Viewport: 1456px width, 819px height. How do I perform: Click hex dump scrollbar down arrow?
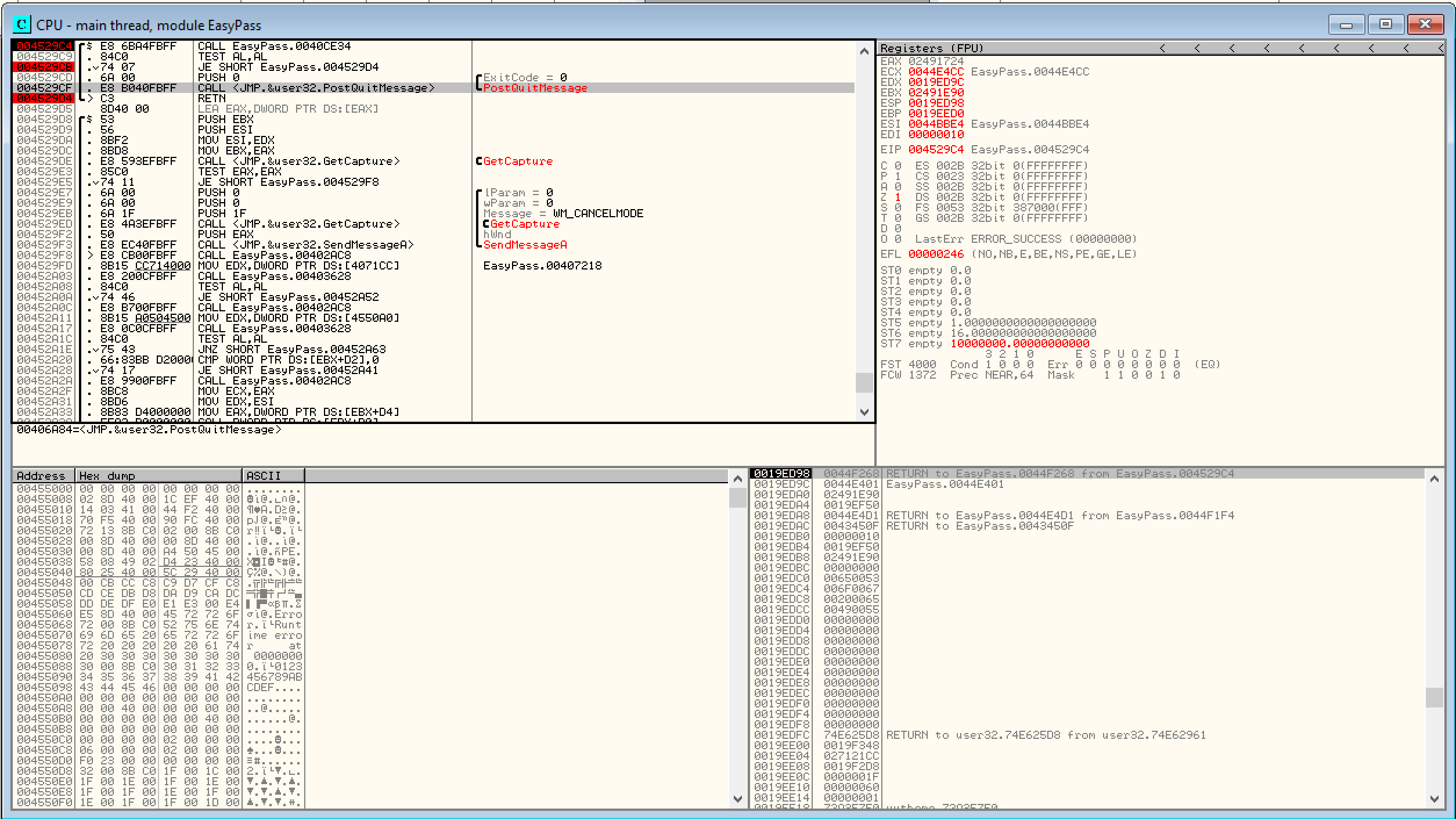tap(738, 799)
